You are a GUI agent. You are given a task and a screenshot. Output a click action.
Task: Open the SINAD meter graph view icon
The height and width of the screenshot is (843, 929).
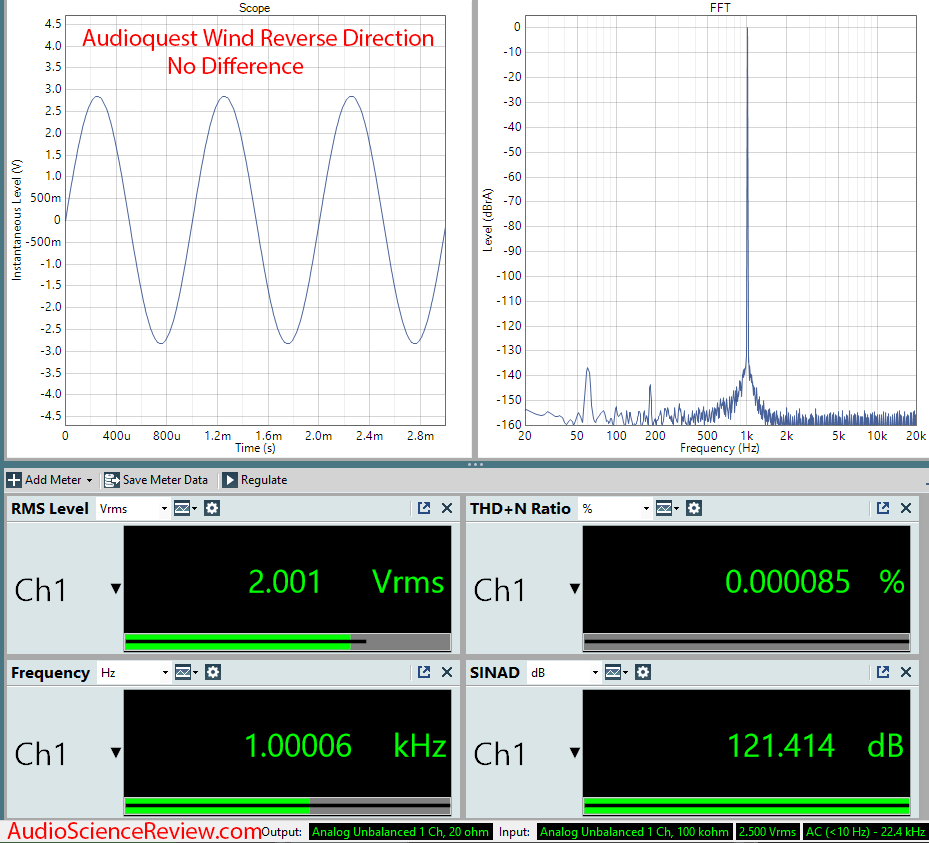tap(616, 672)
